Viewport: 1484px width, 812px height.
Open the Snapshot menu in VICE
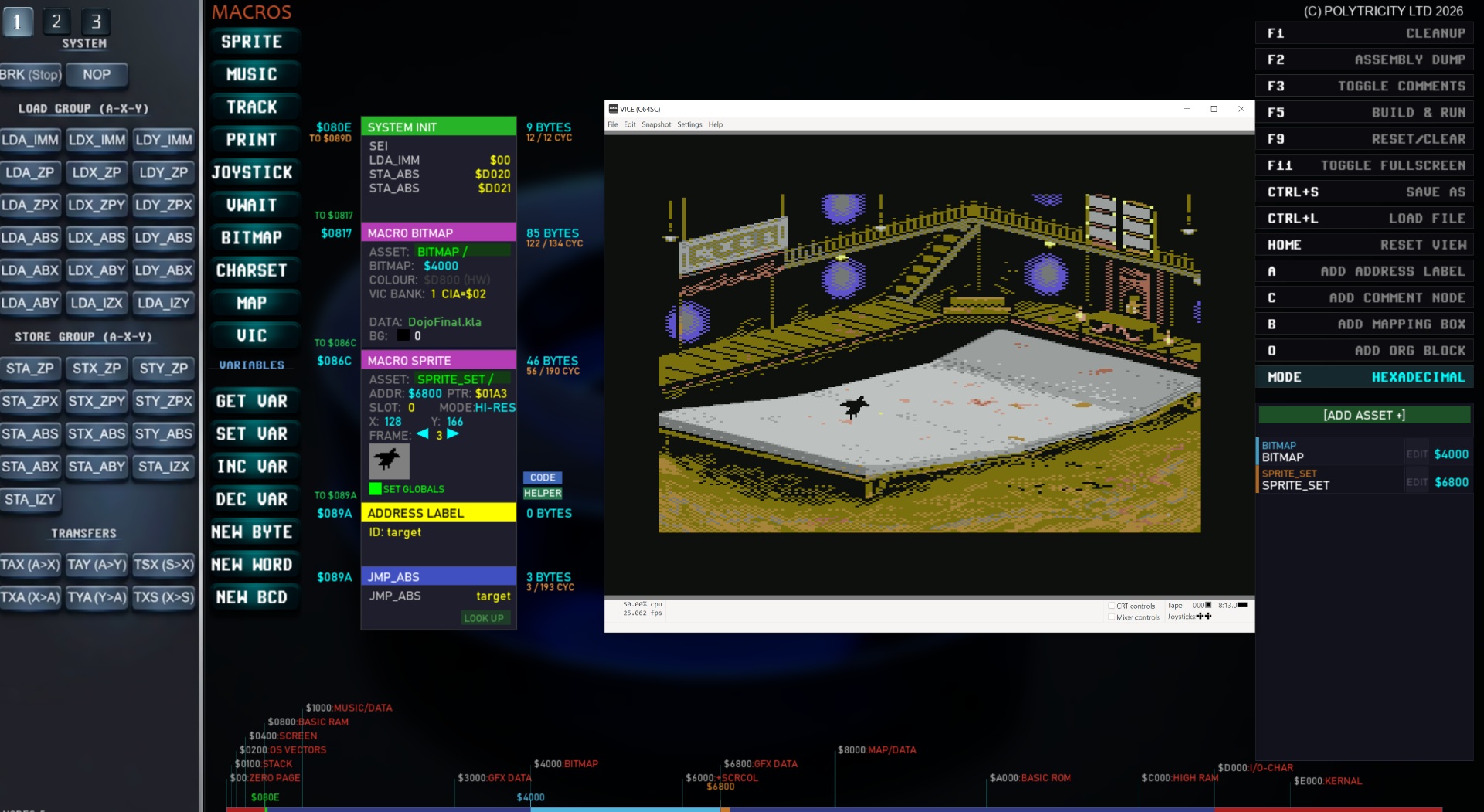point(656,124)
